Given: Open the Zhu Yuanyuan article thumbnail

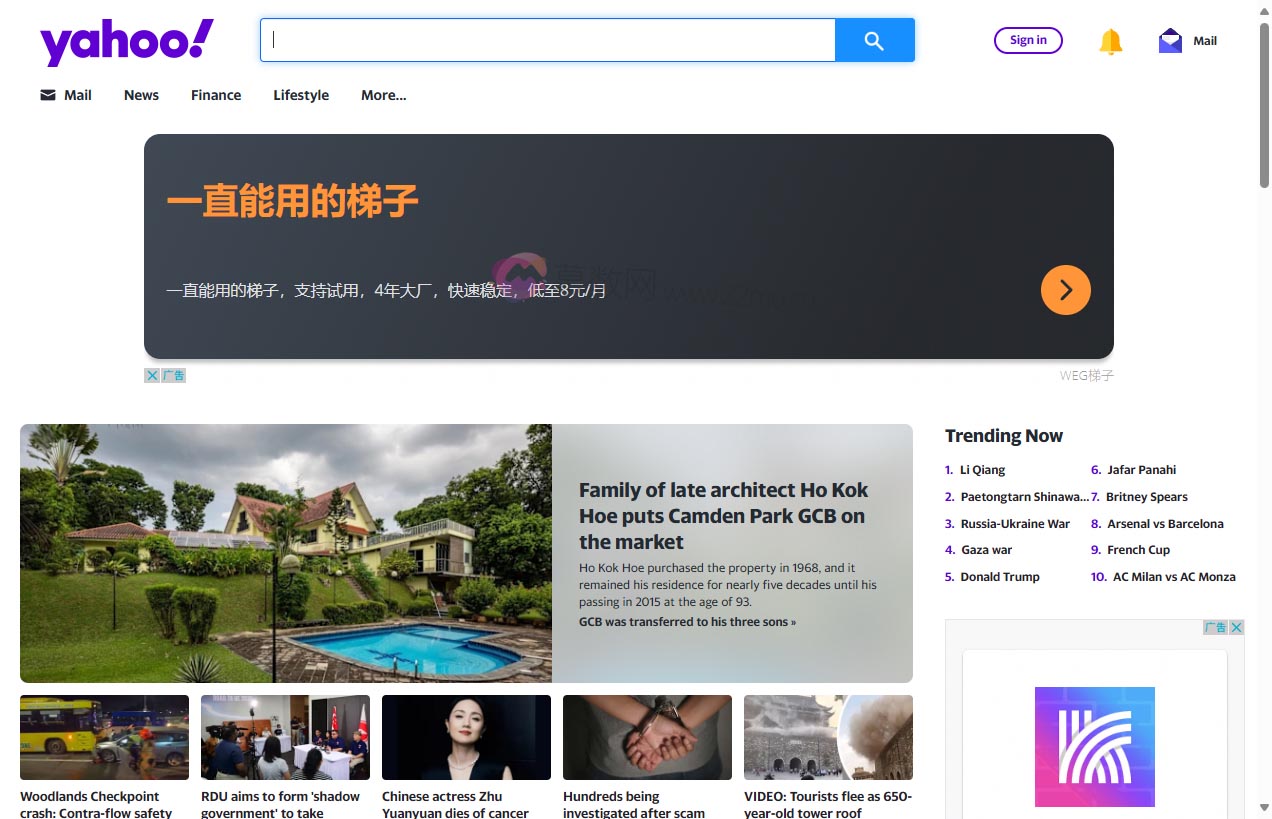Looking at the screenshot, I should [x=466, y=737].
